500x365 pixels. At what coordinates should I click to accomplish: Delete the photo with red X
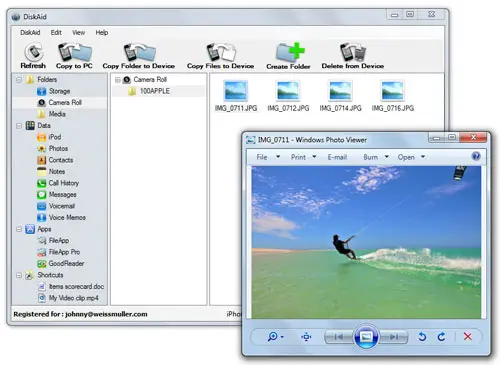point(468,337)
